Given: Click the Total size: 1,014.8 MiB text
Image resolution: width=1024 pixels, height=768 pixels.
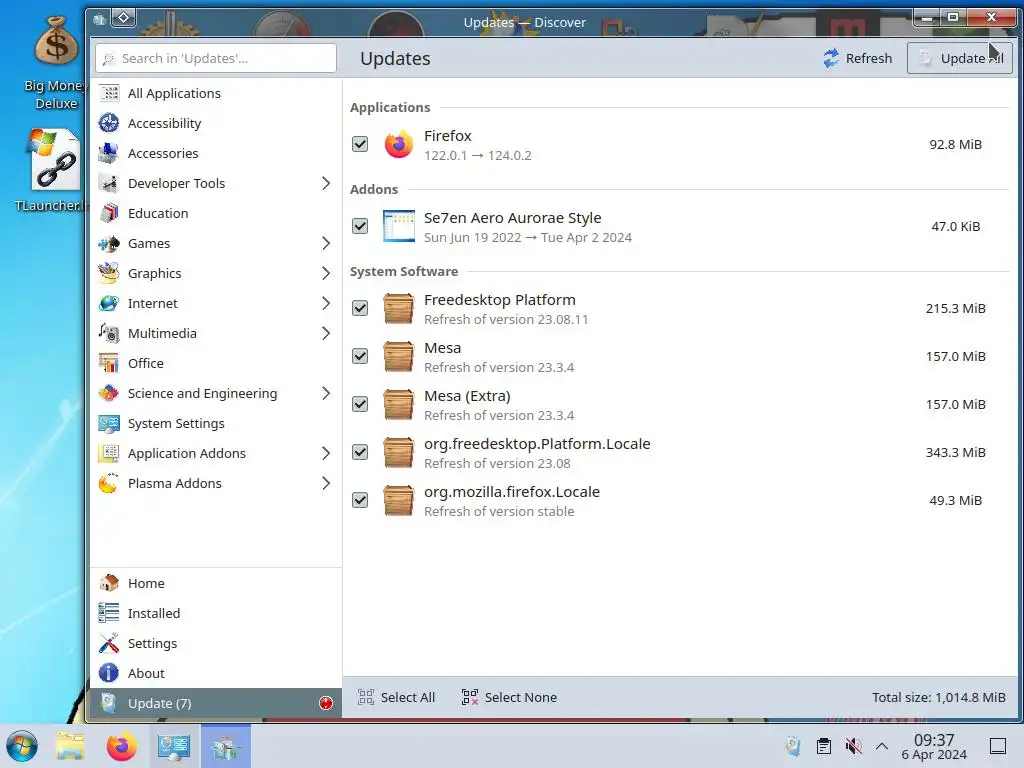Looking at the screenshot, I should (x=938, y=697).
